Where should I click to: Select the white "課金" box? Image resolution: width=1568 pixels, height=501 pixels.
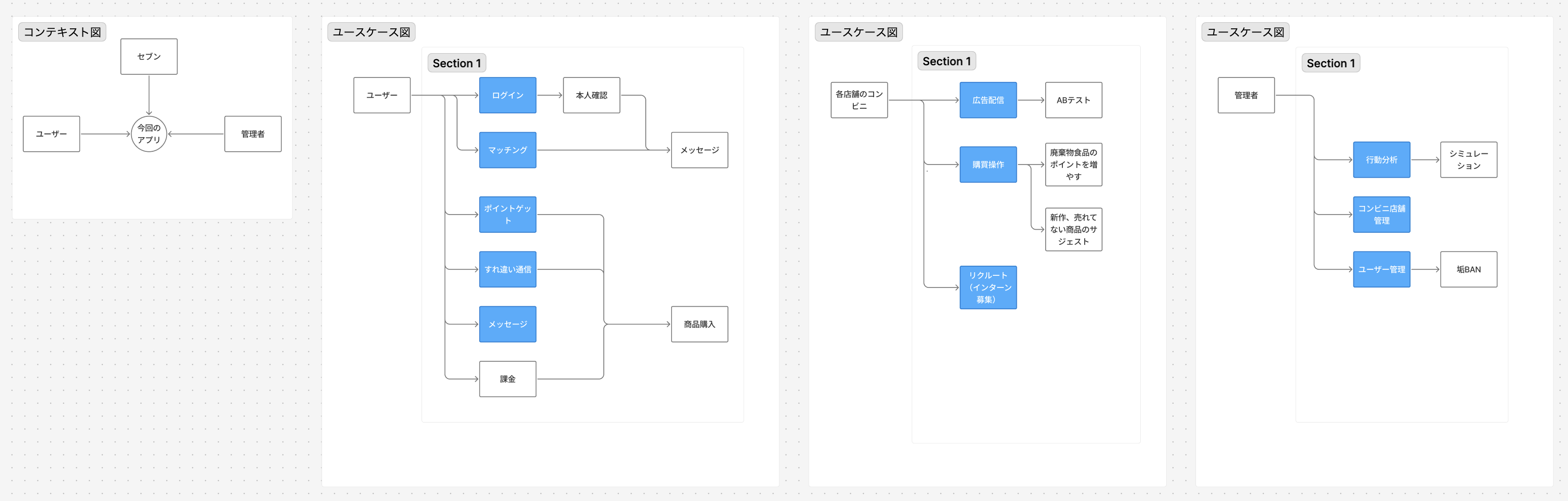[x=507, y=379]
